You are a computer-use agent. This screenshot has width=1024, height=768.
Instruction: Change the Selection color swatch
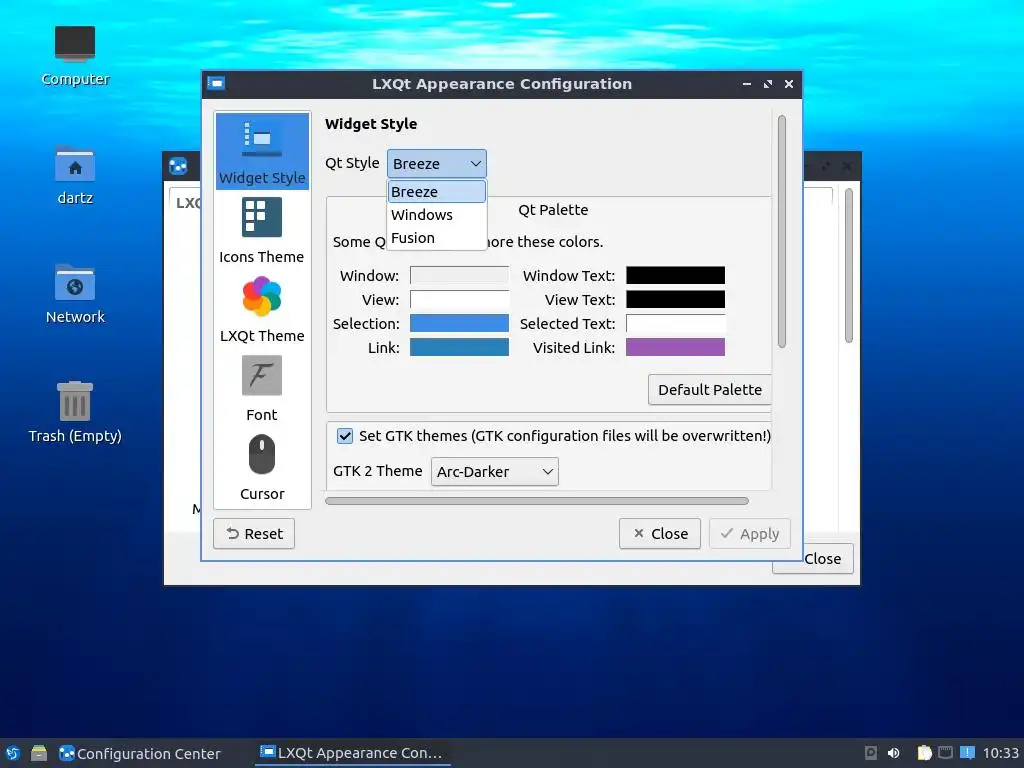(459, 323)
